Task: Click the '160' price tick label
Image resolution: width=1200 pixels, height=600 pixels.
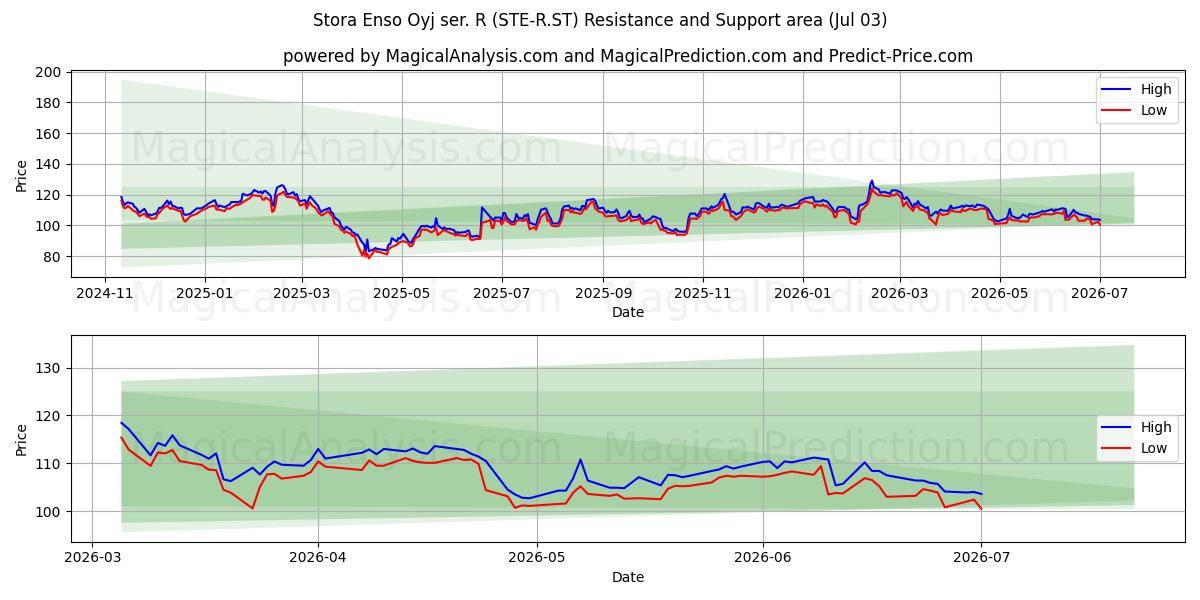Action: [49, 134]
